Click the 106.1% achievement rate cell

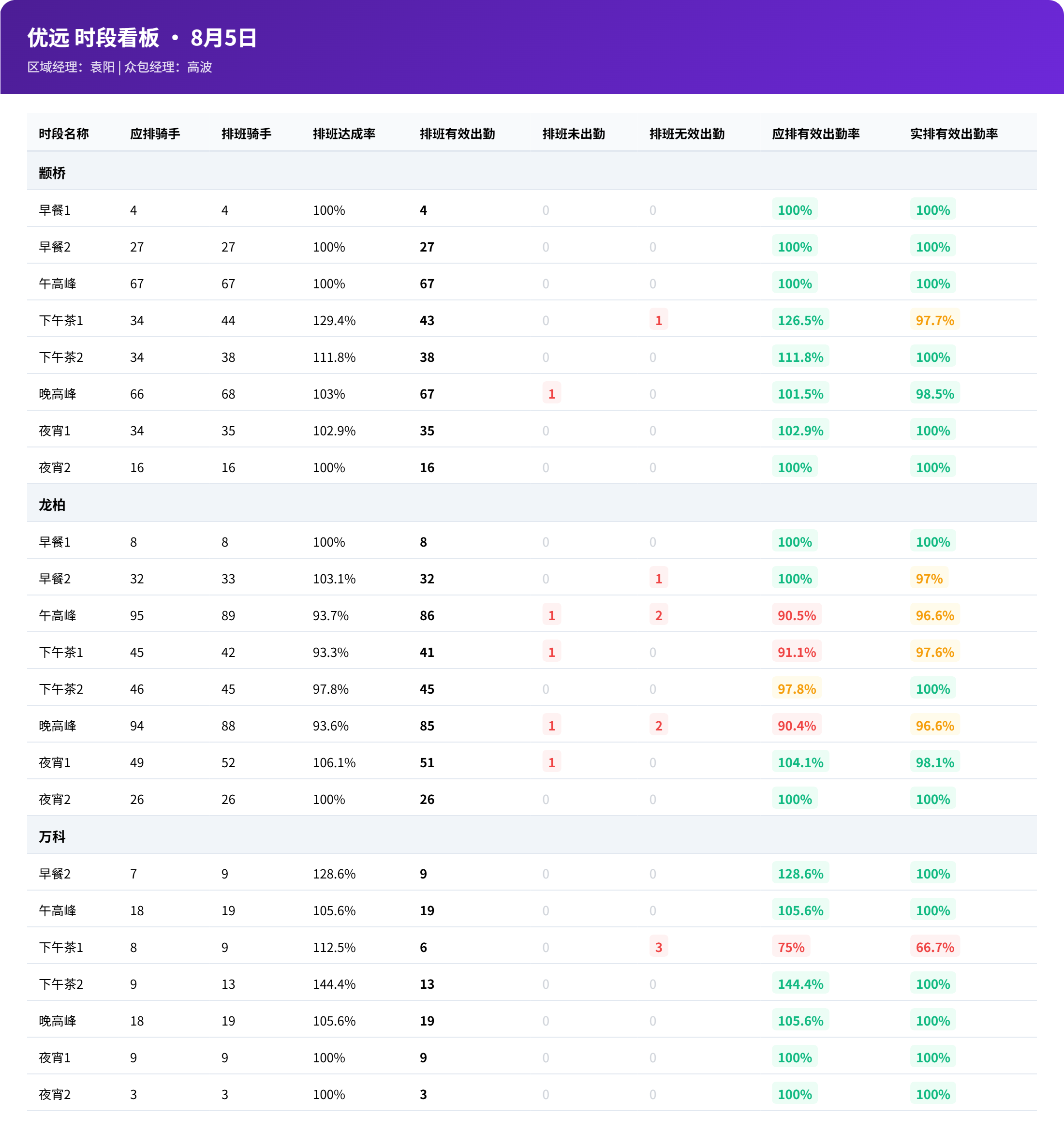pos(334,762)
